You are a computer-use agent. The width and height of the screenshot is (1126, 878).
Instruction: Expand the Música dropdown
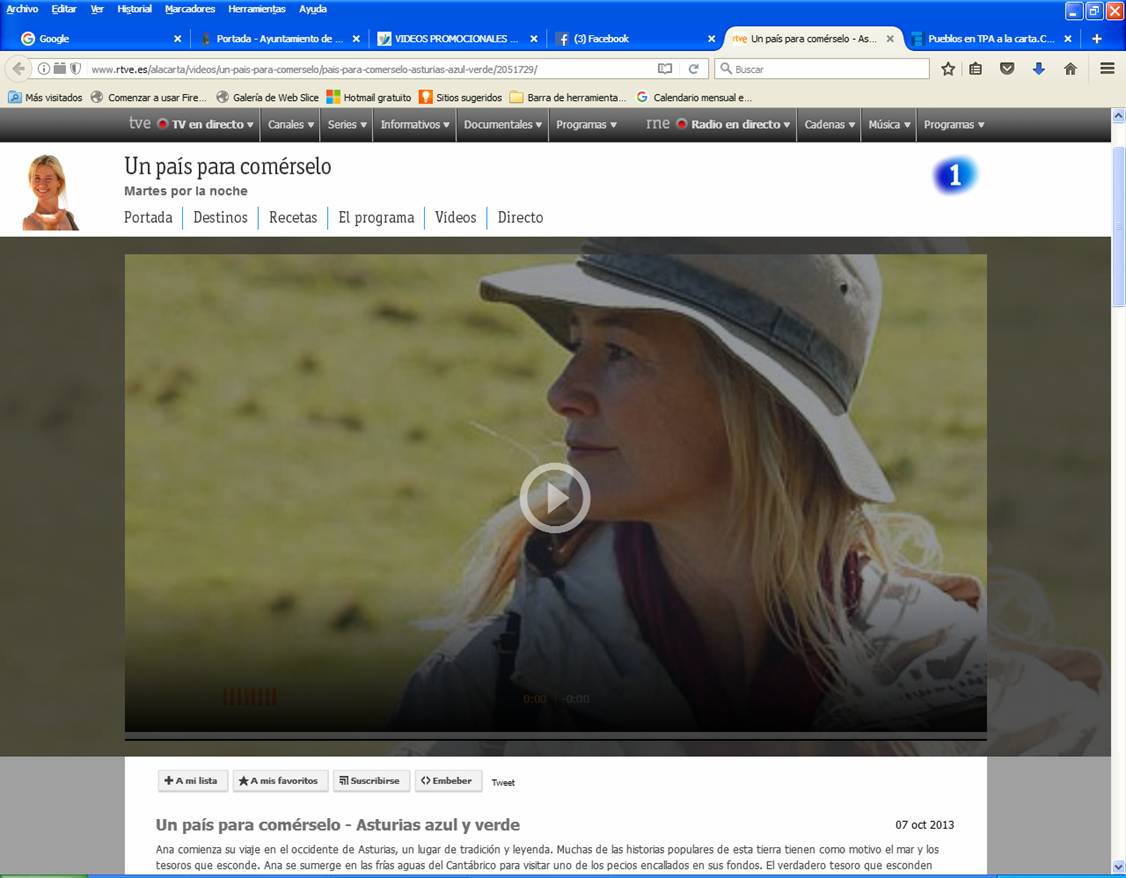[889, 124]
